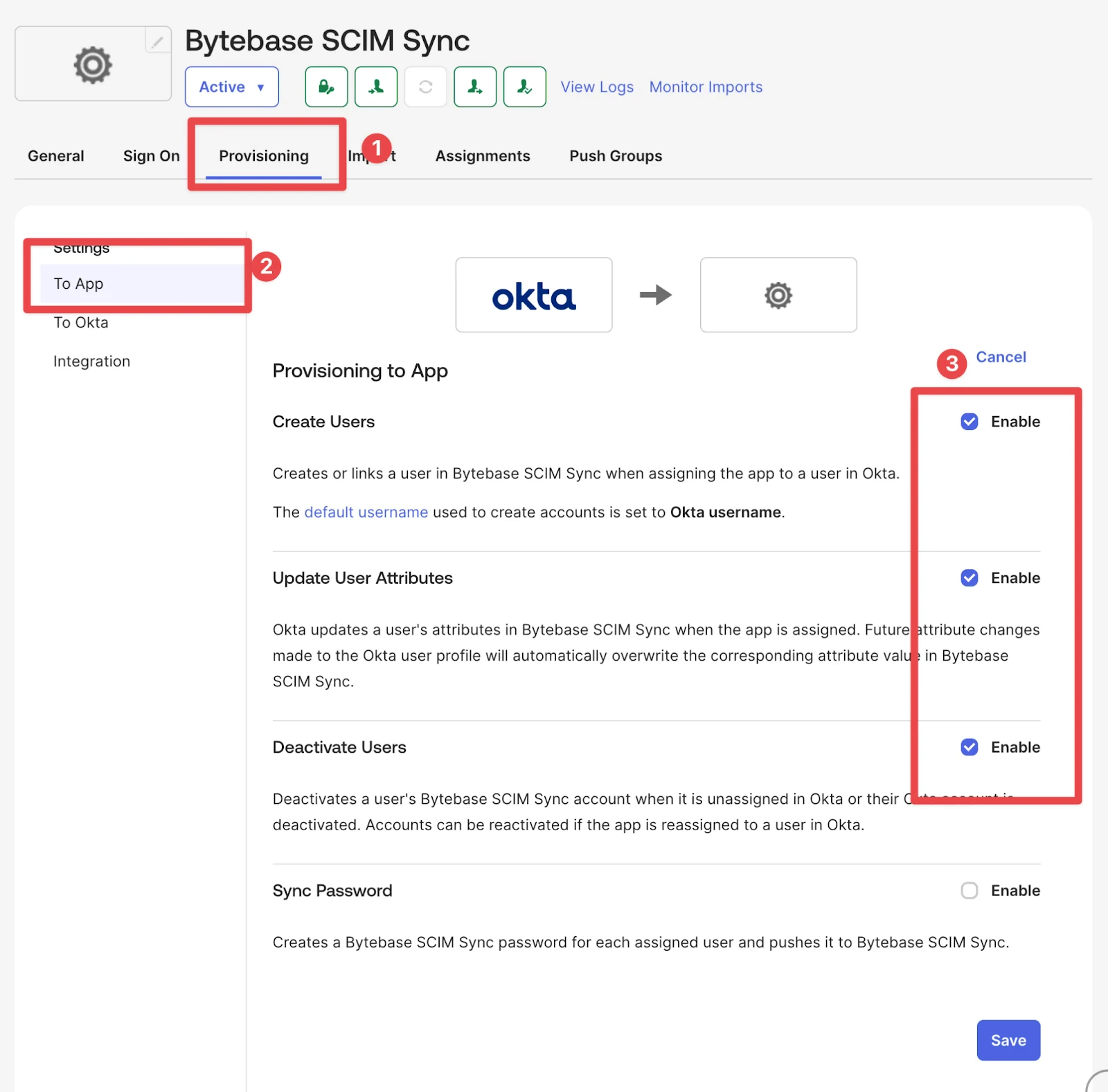Toggle the Deactivate Users Enable checkbox
Screen dimensions: 1108x1092
[x=969, y=747]
